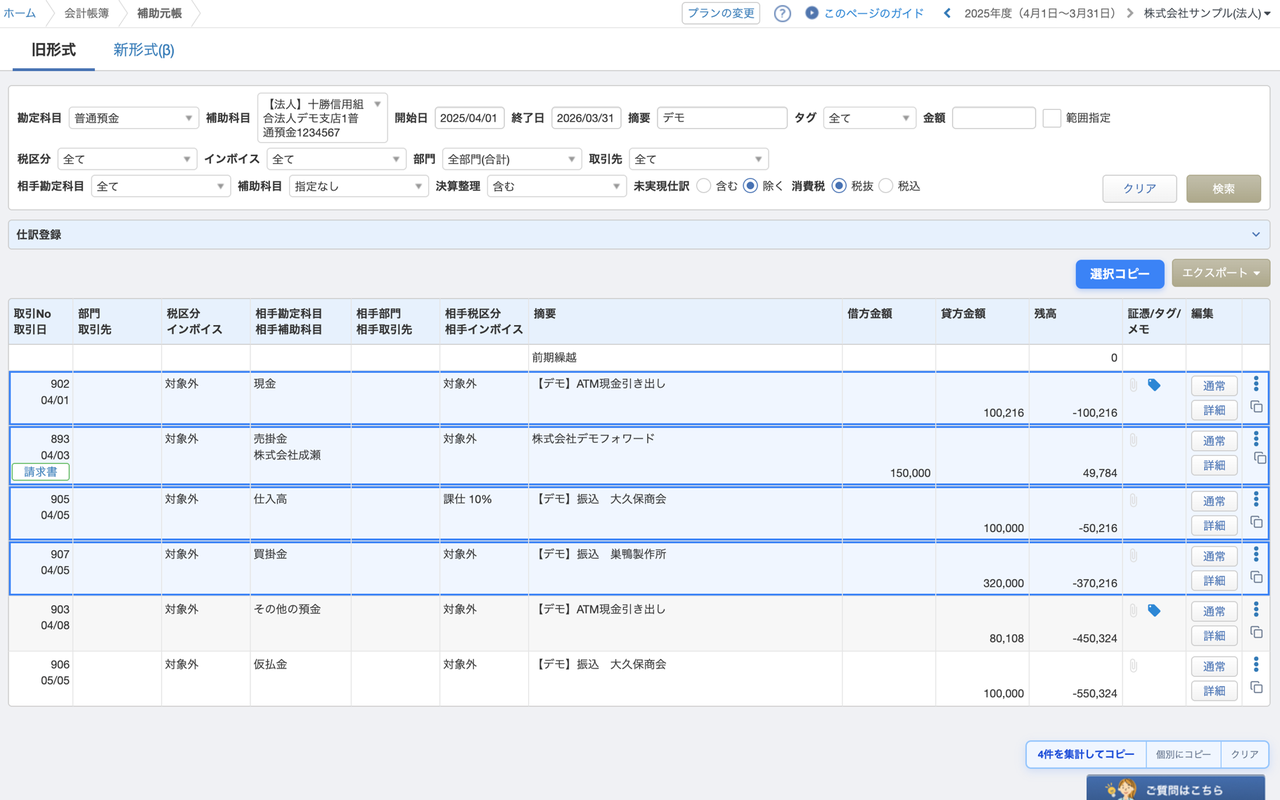The height and width of the screenshot is (800, 1280).
Task: Open paperclip attachment for transaction 906
Action: (1133, 665)
